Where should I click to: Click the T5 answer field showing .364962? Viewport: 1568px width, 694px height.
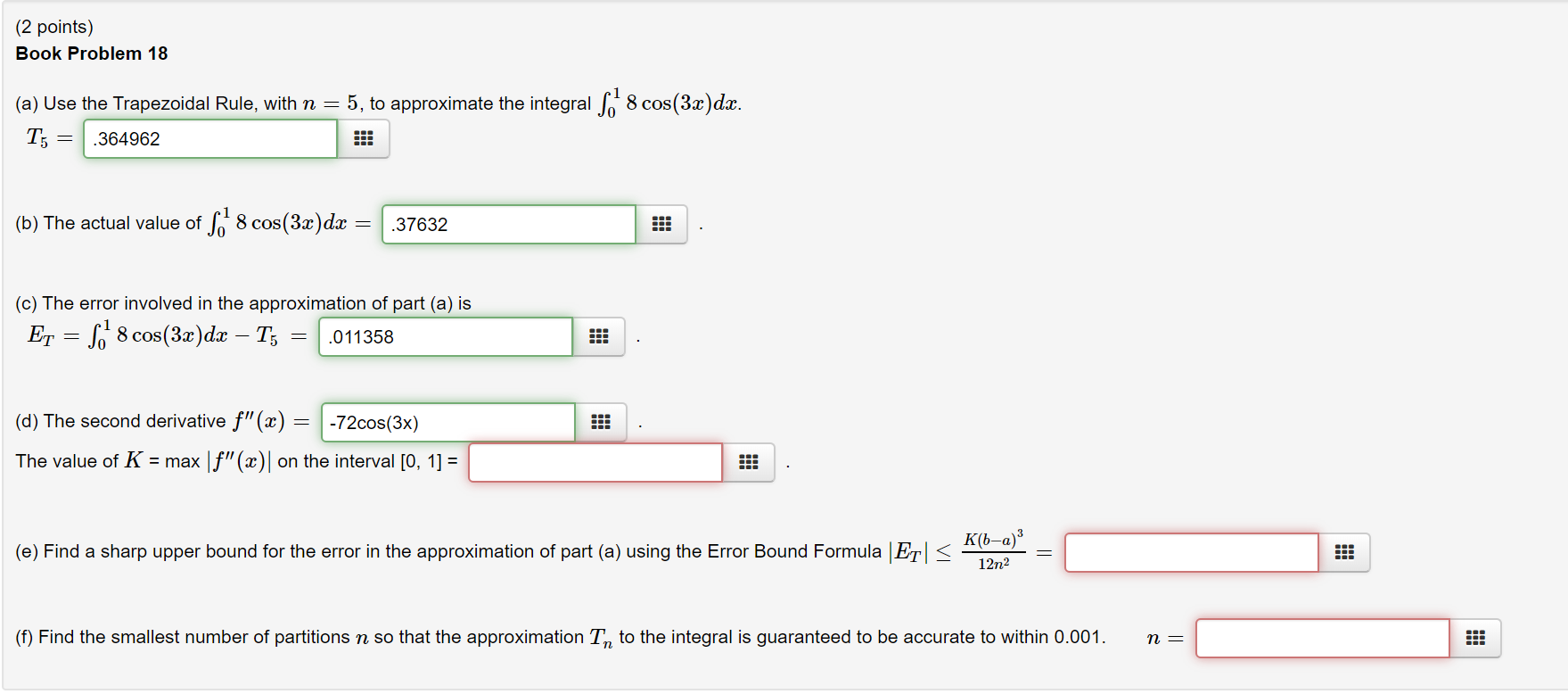coord(209,138)
